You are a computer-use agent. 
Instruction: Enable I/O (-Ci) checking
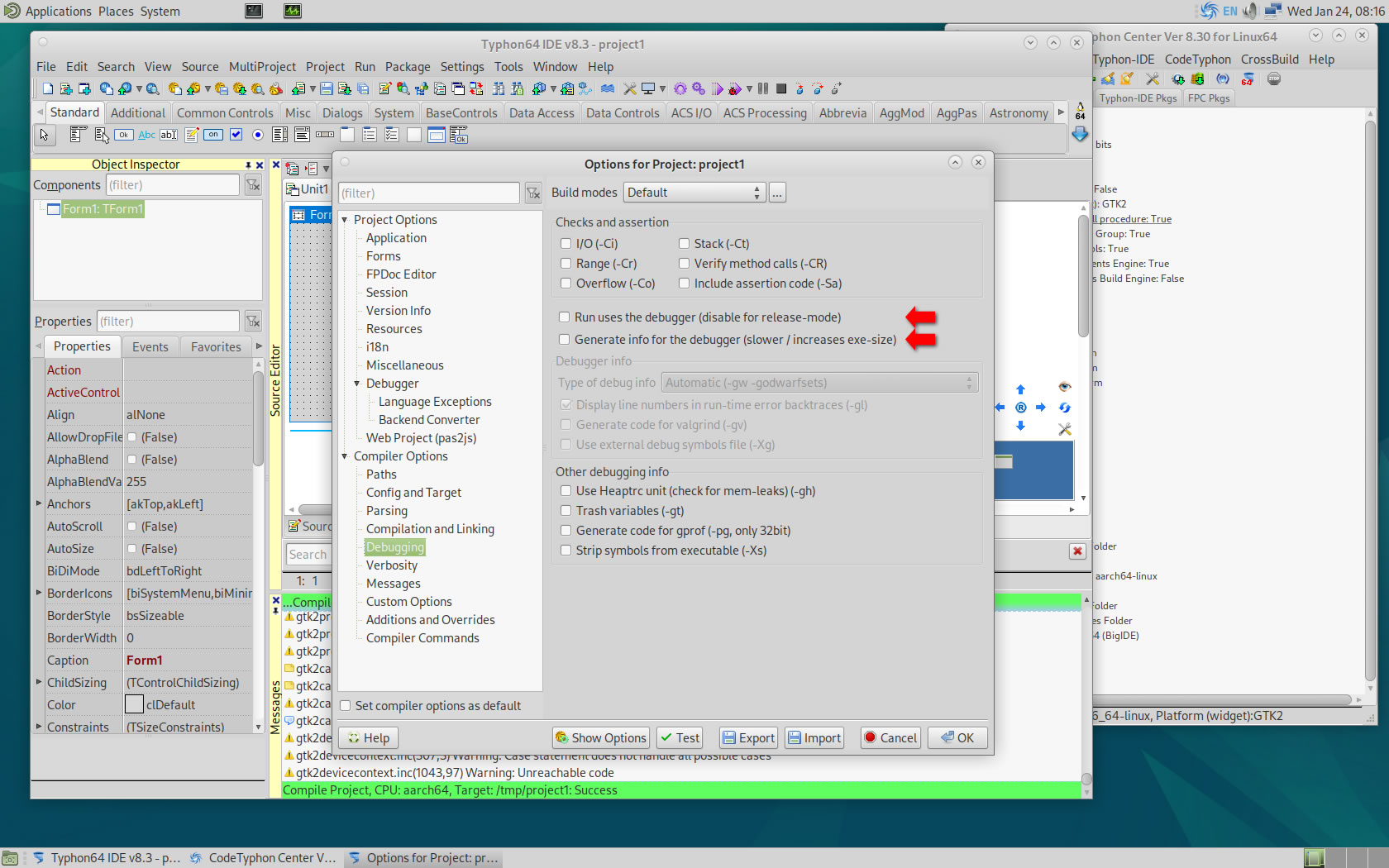(x=566, y=244)
